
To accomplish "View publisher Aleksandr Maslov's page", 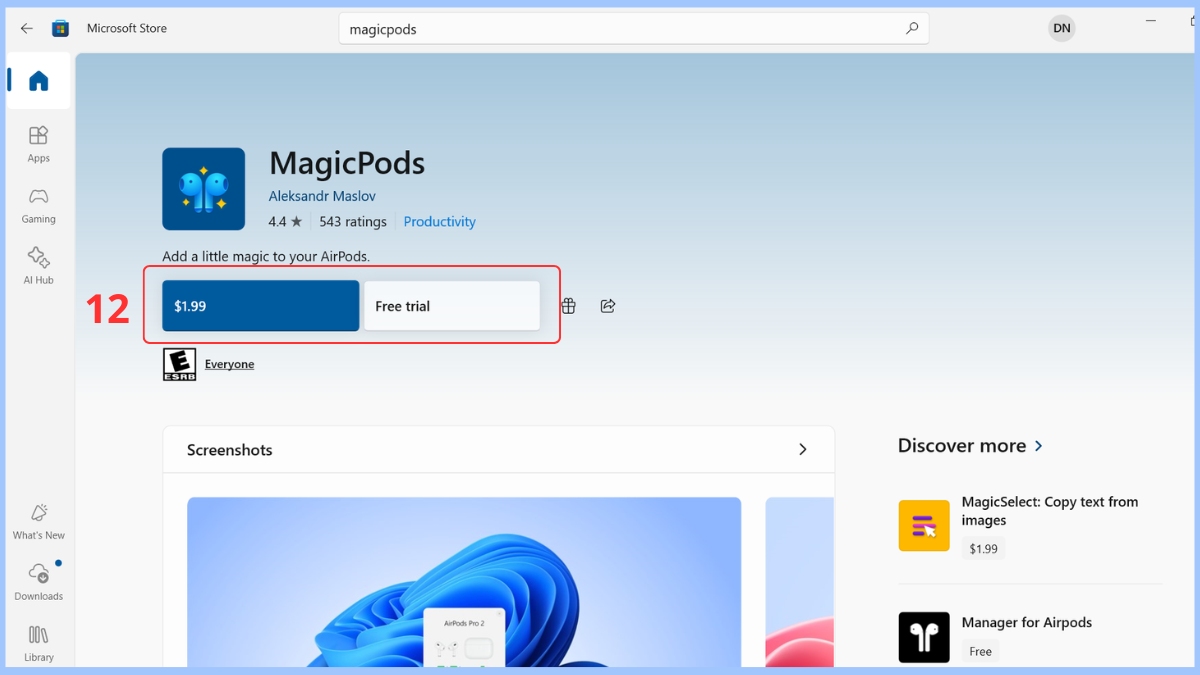I will click(x=321, y=195).
